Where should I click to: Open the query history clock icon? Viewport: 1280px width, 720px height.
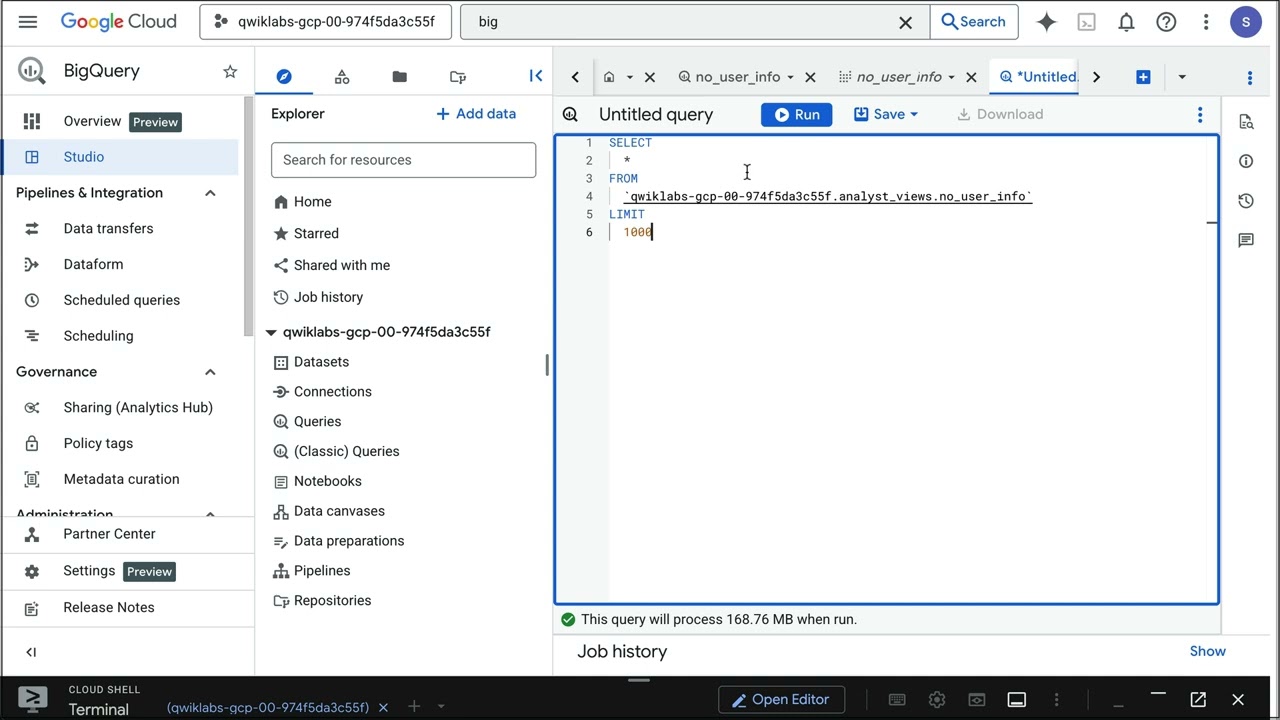pyautogui.click(x=1246, y=201)
